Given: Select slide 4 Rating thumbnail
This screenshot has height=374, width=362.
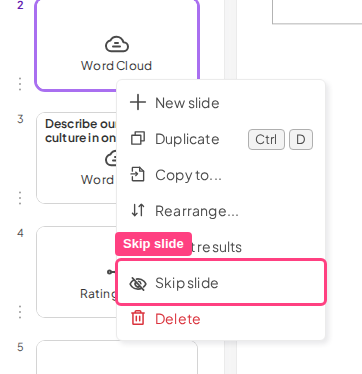Looking at the screenshot, I should (x=76, y=272).
